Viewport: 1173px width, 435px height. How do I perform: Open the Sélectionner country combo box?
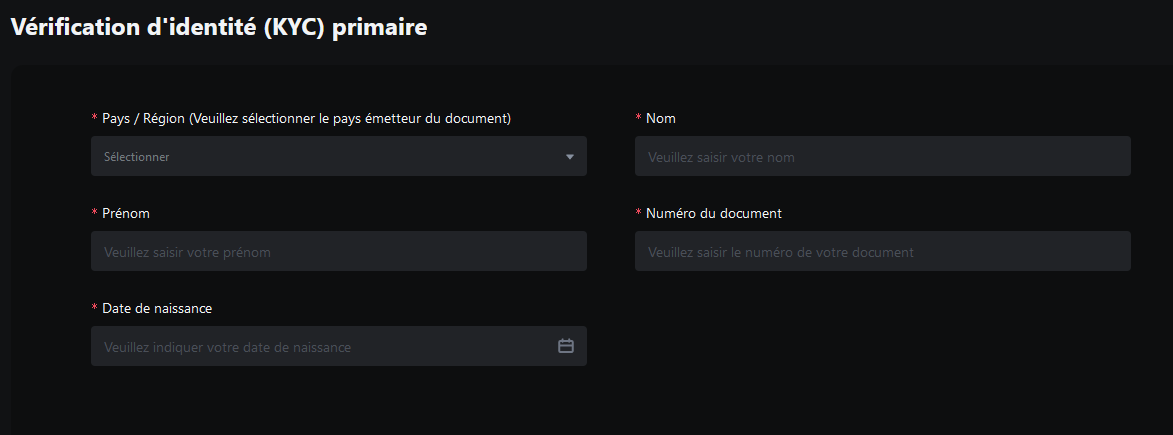tap(339, 156)
